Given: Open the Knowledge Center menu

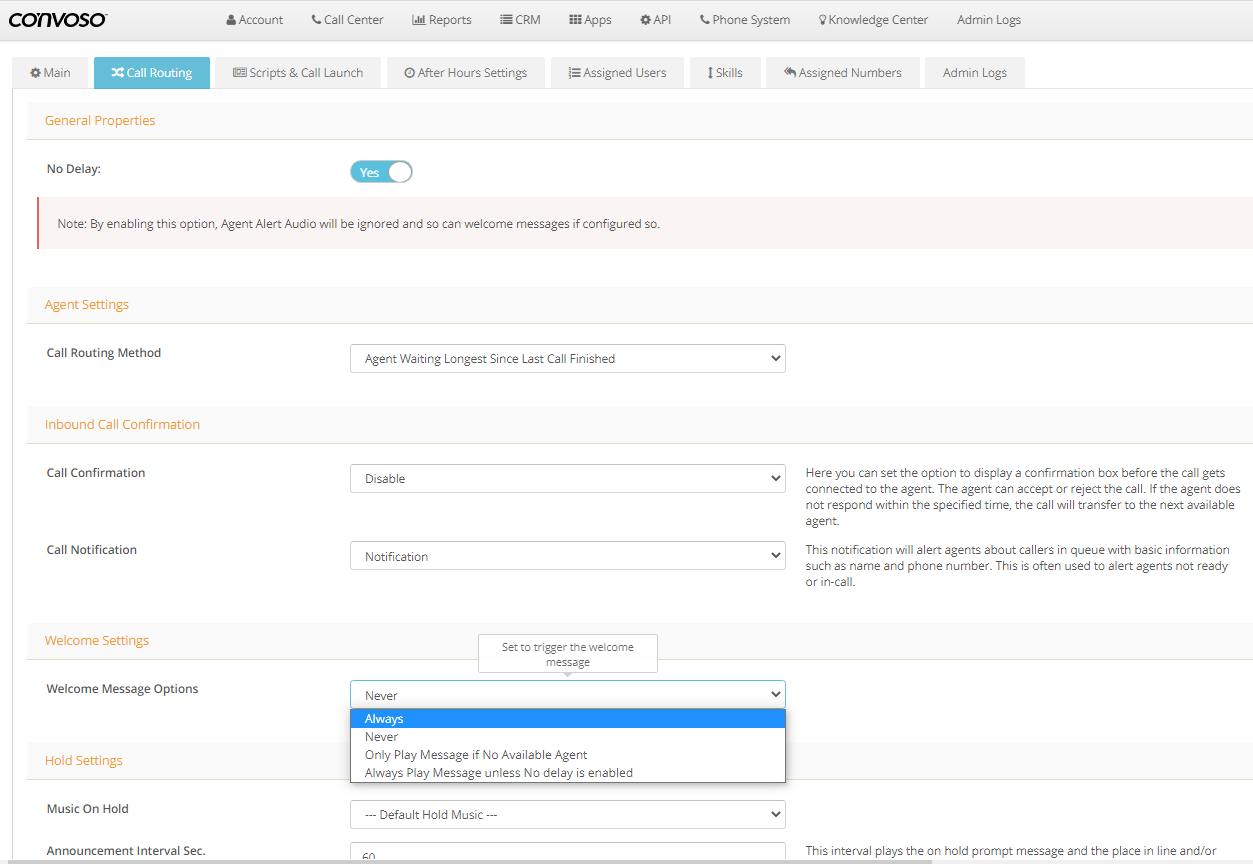Looking at the screenshot, I should (873, 20).
